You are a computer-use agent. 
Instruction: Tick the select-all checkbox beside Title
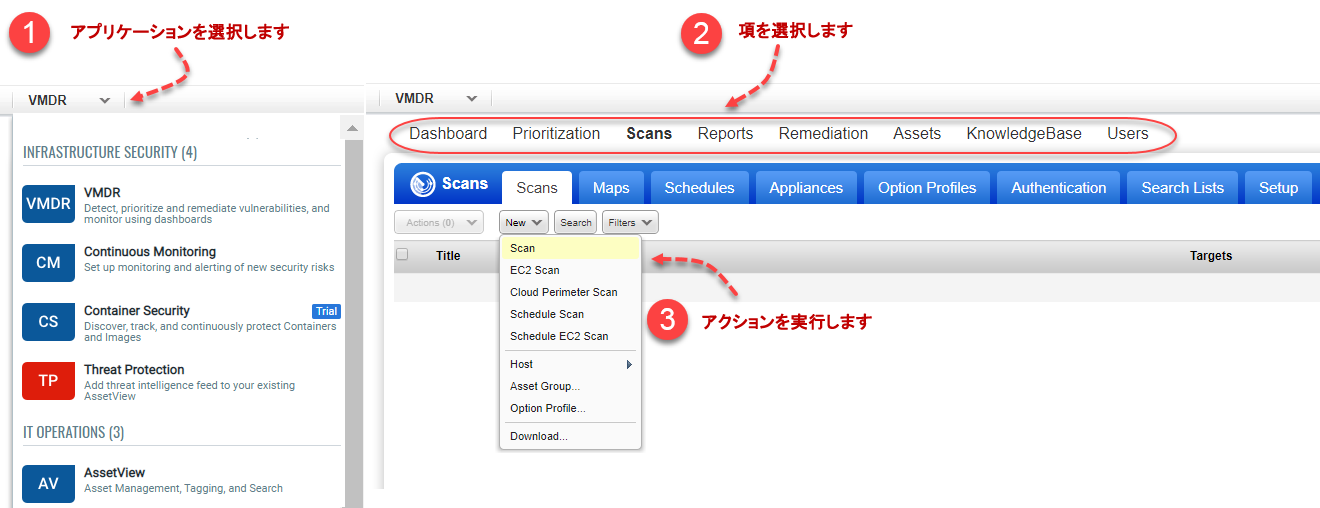click(x=402, y=254)
